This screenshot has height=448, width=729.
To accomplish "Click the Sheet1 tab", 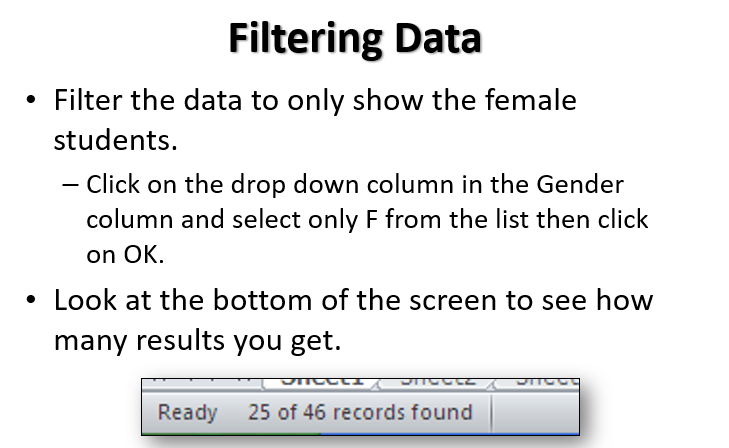I will pos(320,382).
